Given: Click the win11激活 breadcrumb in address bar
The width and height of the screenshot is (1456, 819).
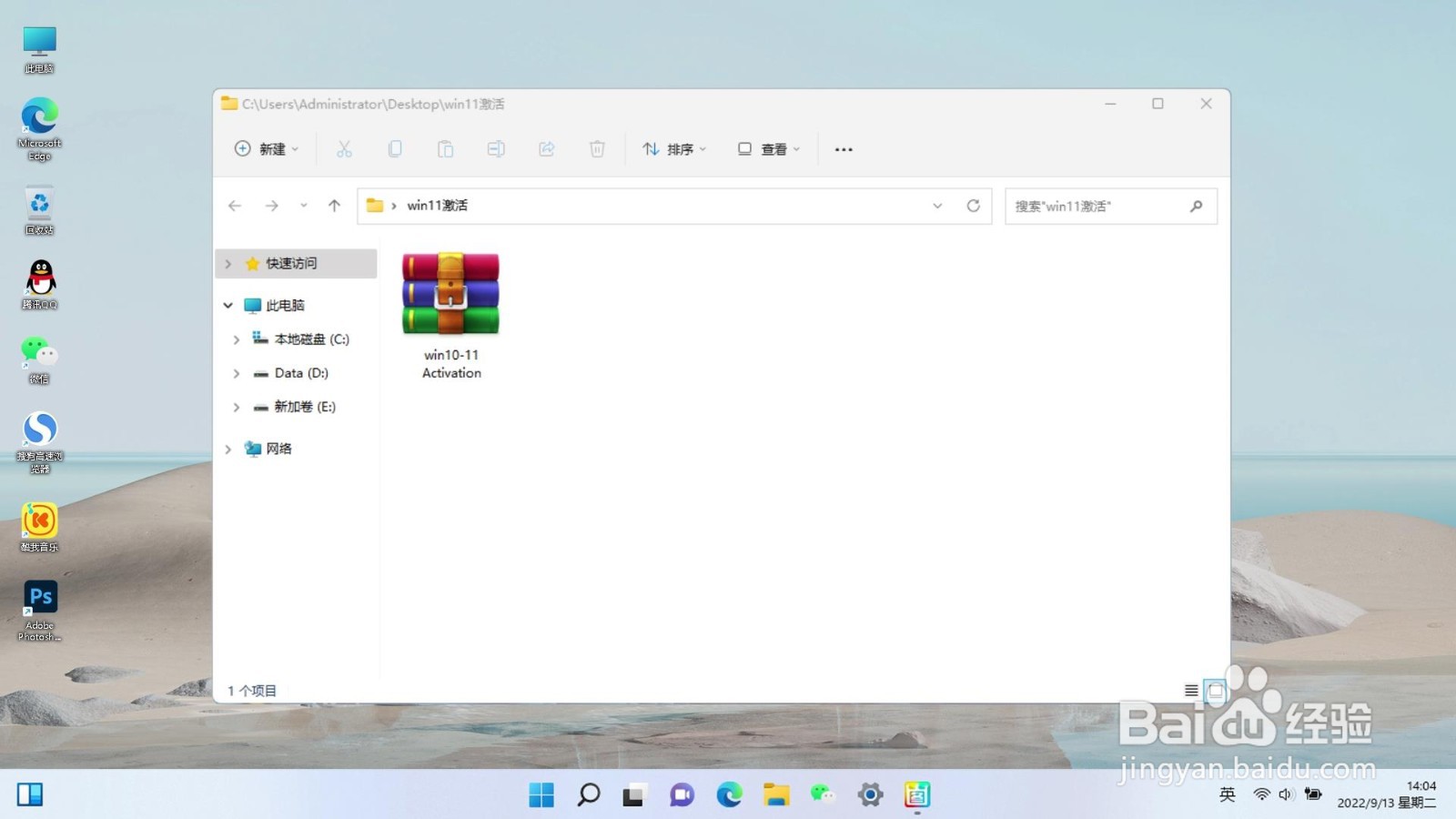Looking at the screenshot, I should pyautogui.click(x=437, y=206).
